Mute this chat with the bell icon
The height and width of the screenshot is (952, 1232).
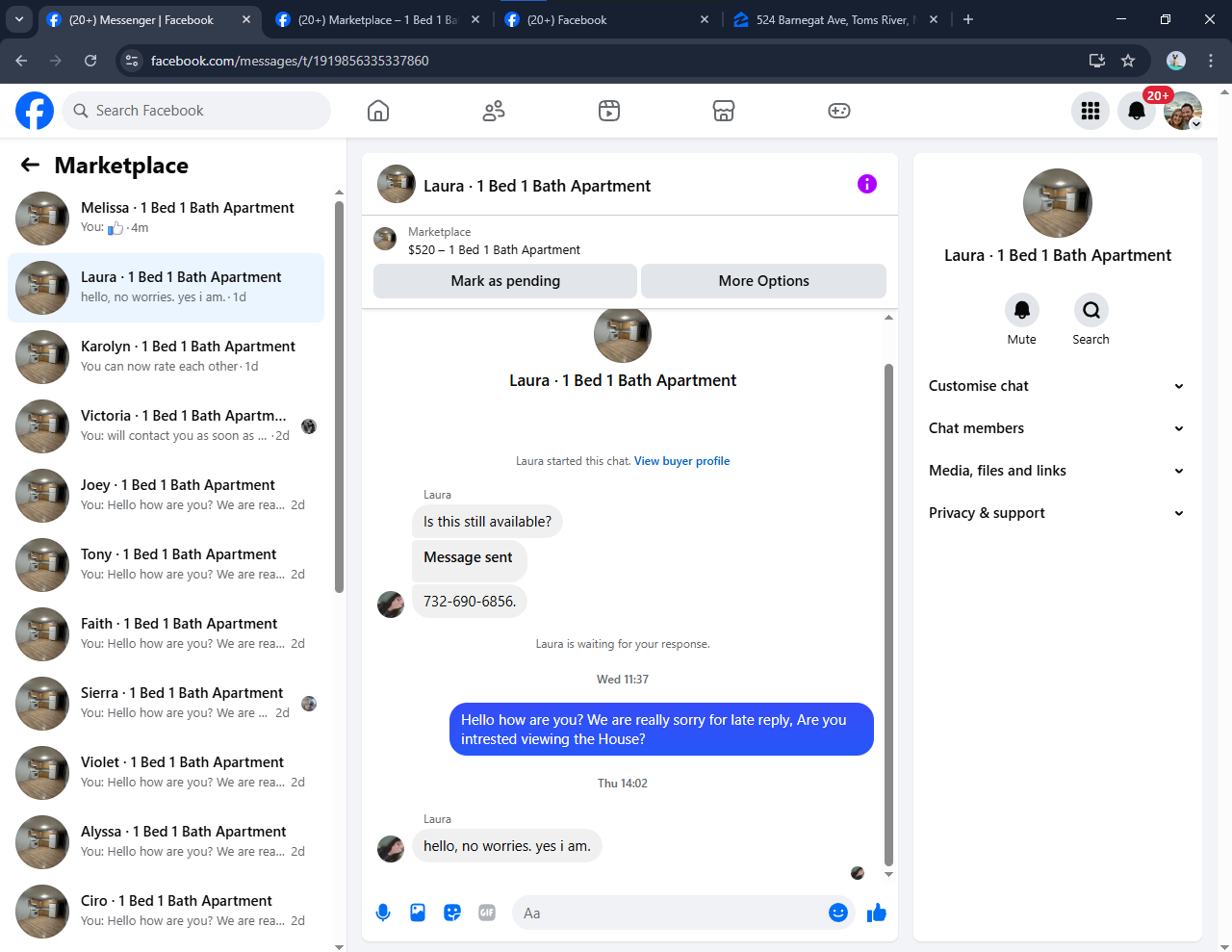[x=1022, y=310]
